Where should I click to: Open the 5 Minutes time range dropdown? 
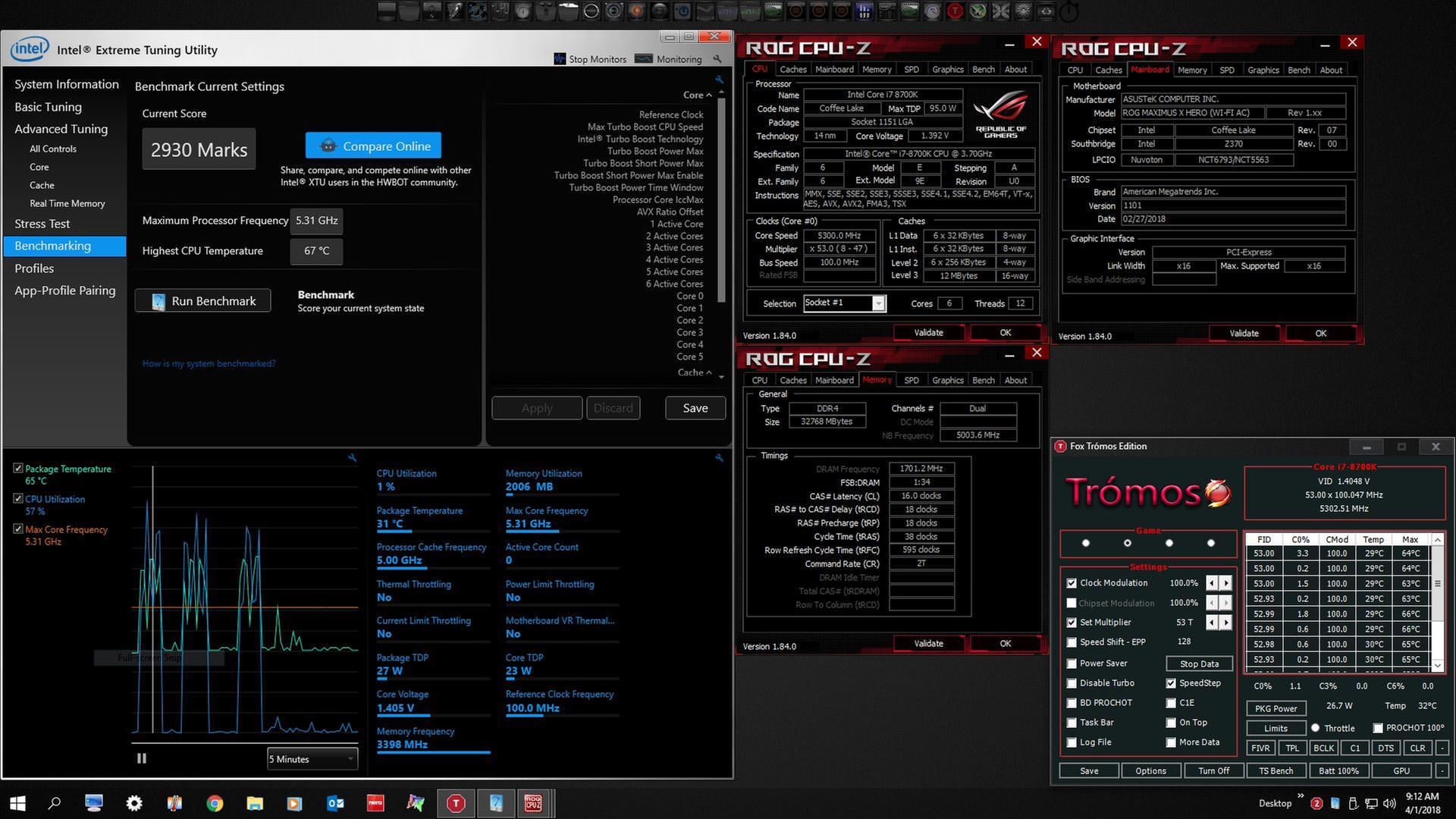pos(312,759)
